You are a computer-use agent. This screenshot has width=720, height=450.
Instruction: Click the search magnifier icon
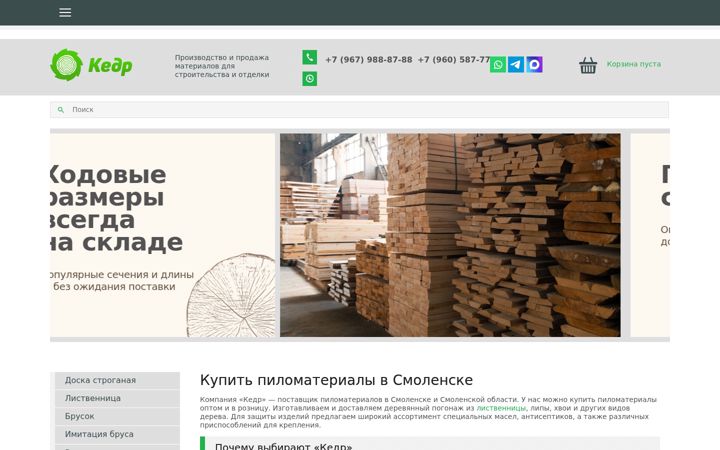[x=61, y=110]
